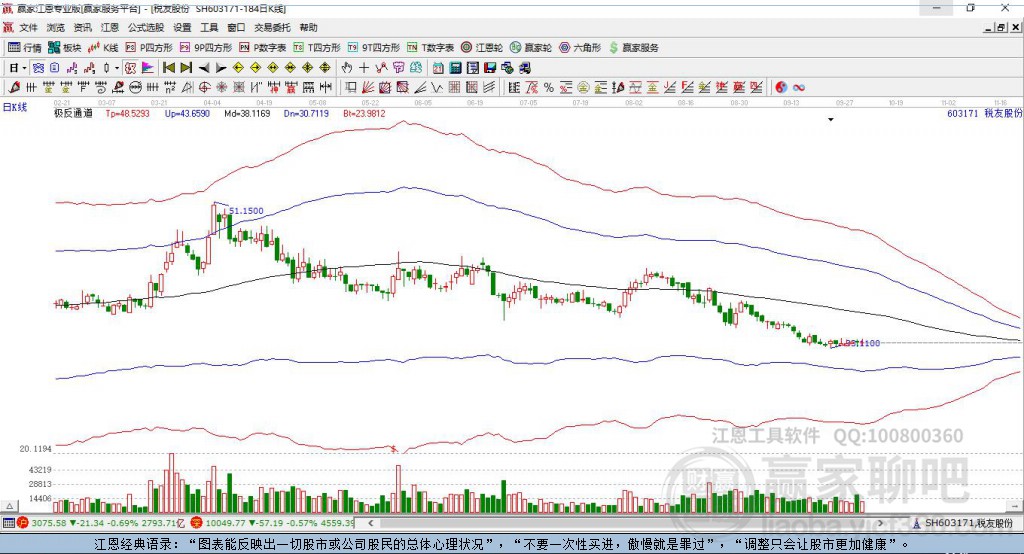Image resolution: width=1024 pixels, height=554 pixels.
Task: Click the Bt=23.9812 value
Action: pos(364,113)
